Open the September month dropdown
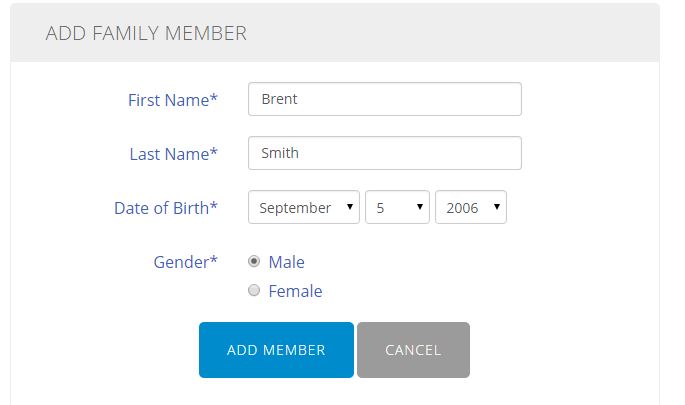685x405 pixels. point(304,207)
